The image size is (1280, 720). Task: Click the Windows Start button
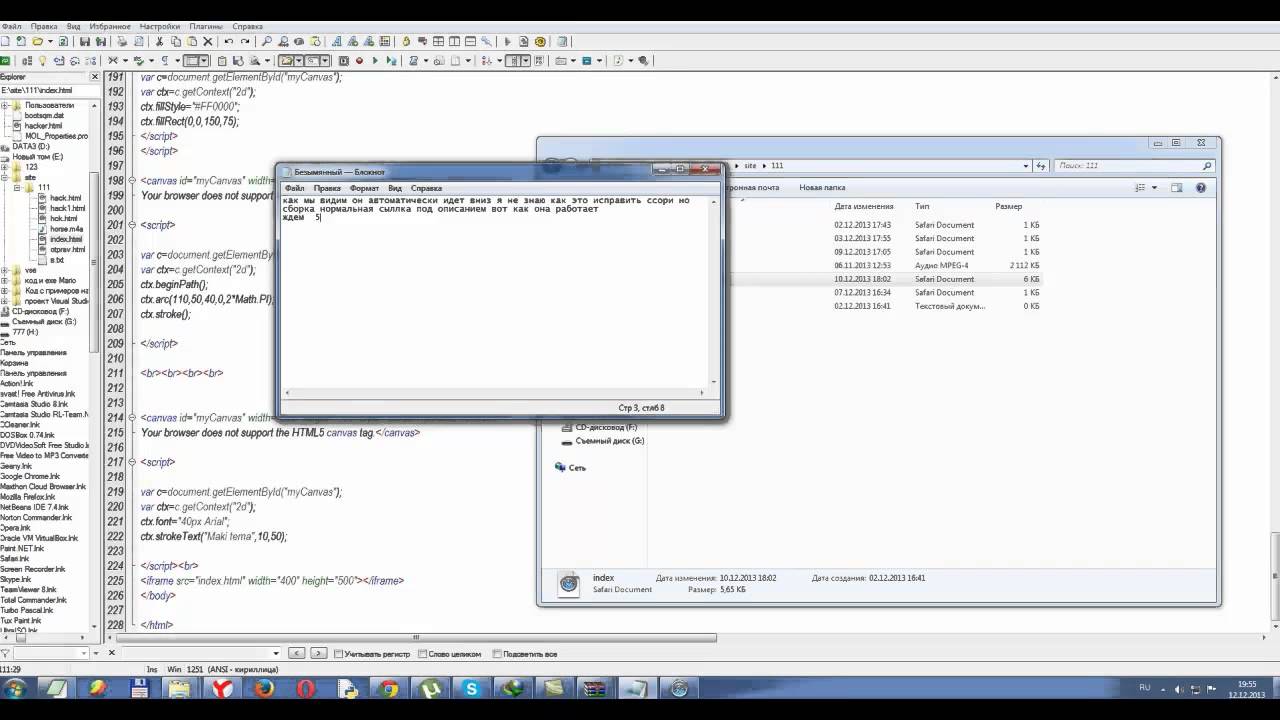coord(15,688)
